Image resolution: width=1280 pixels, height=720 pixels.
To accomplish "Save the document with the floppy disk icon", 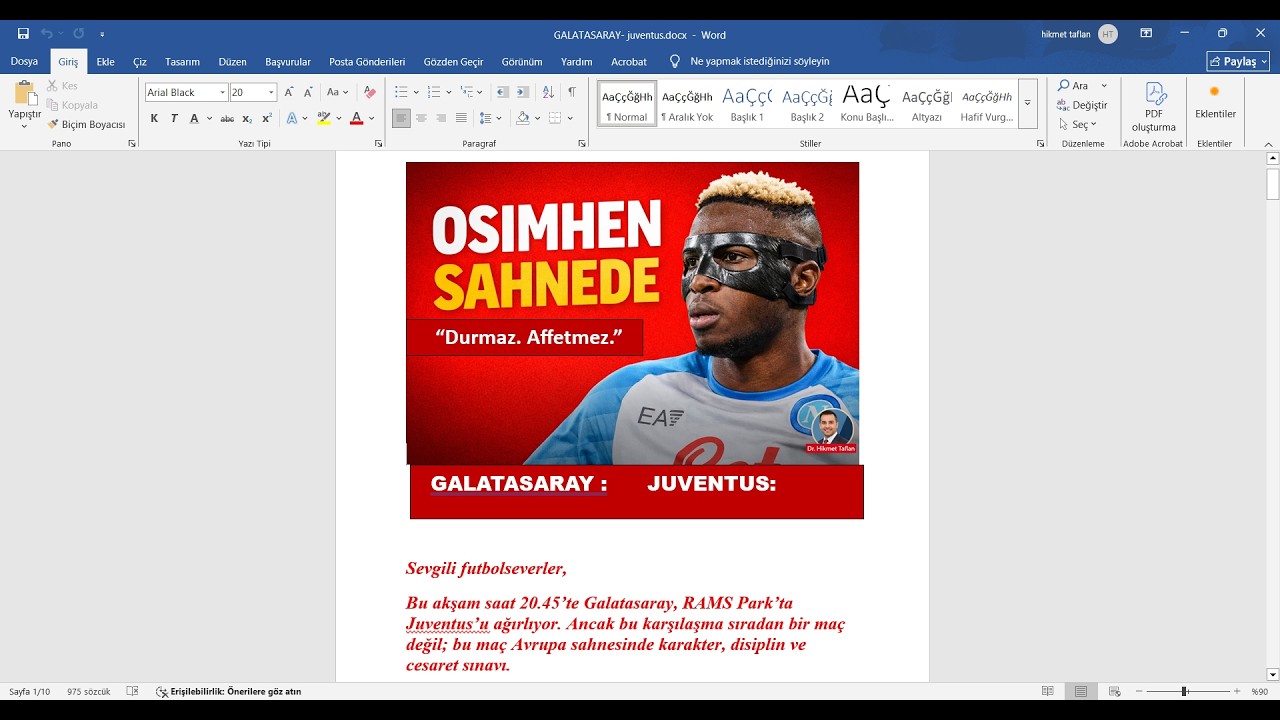I will click(23, 34).
